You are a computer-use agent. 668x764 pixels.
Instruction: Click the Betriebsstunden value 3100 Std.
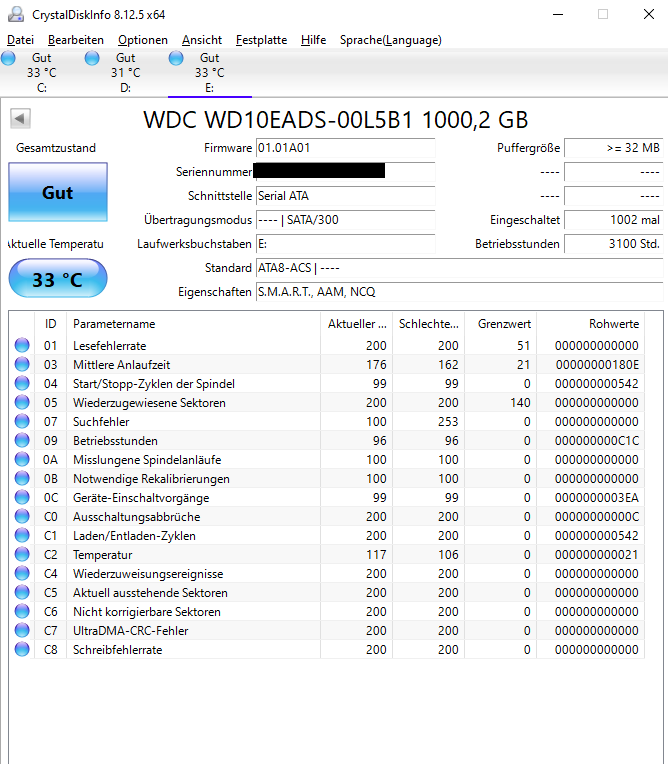pos(613,244)
